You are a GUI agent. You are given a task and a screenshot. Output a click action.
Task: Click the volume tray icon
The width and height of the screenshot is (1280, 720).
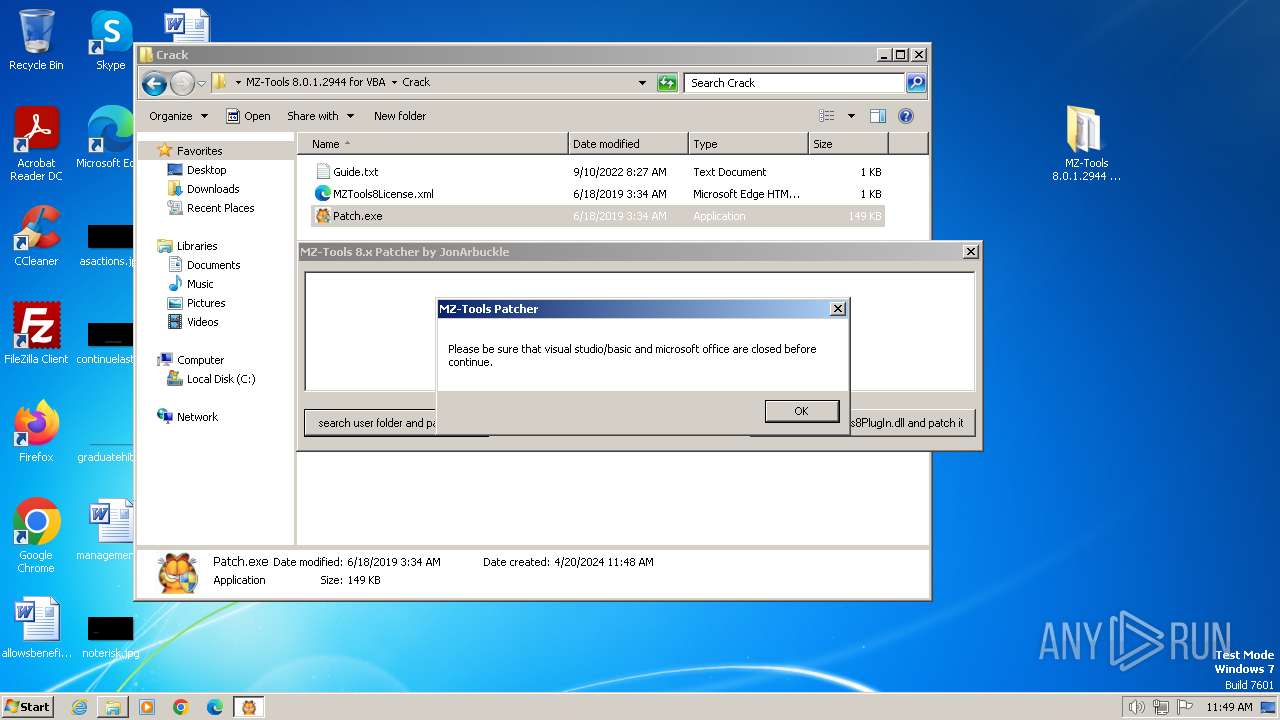pos(1137,707)
